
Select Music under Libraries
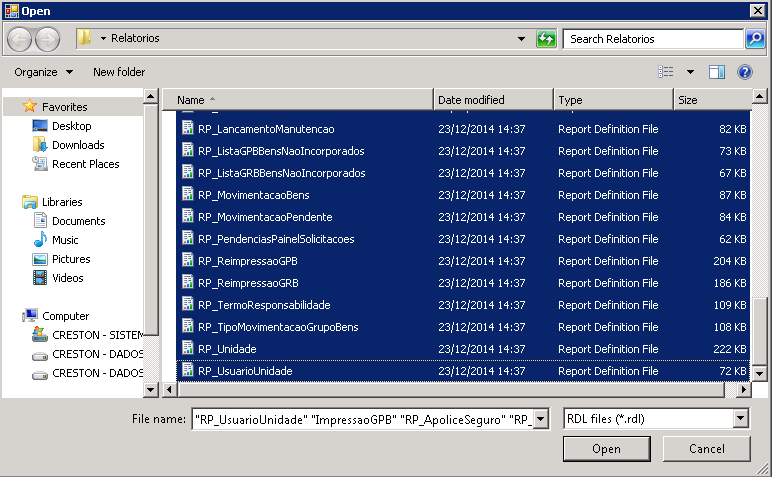pos(65,240)
